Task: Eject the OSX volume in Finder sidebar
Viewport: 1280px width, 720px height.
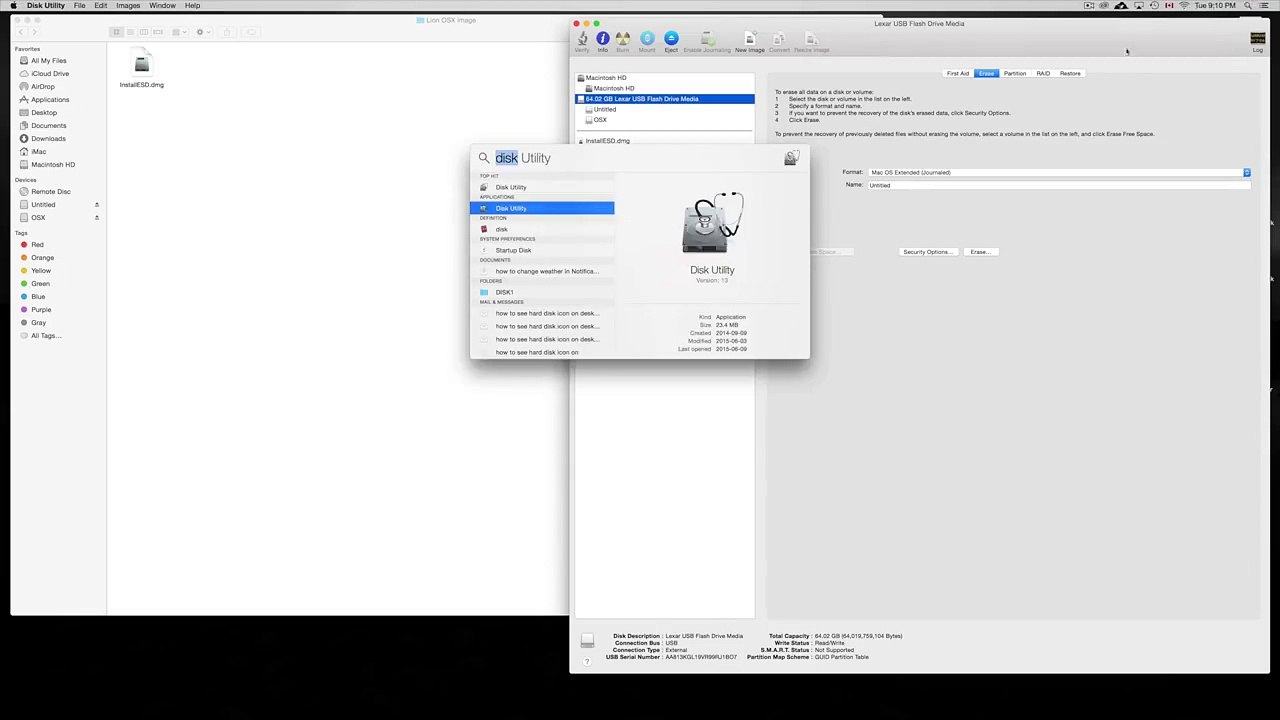Action: [97, 218]
